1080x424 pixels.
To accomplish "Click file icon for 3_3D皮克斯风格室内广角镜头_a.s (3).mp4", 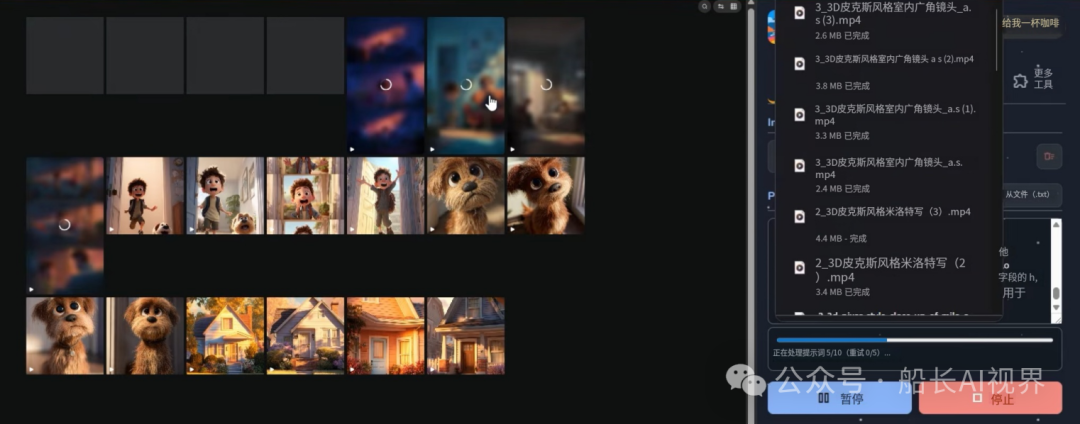I will pos(799,13).
